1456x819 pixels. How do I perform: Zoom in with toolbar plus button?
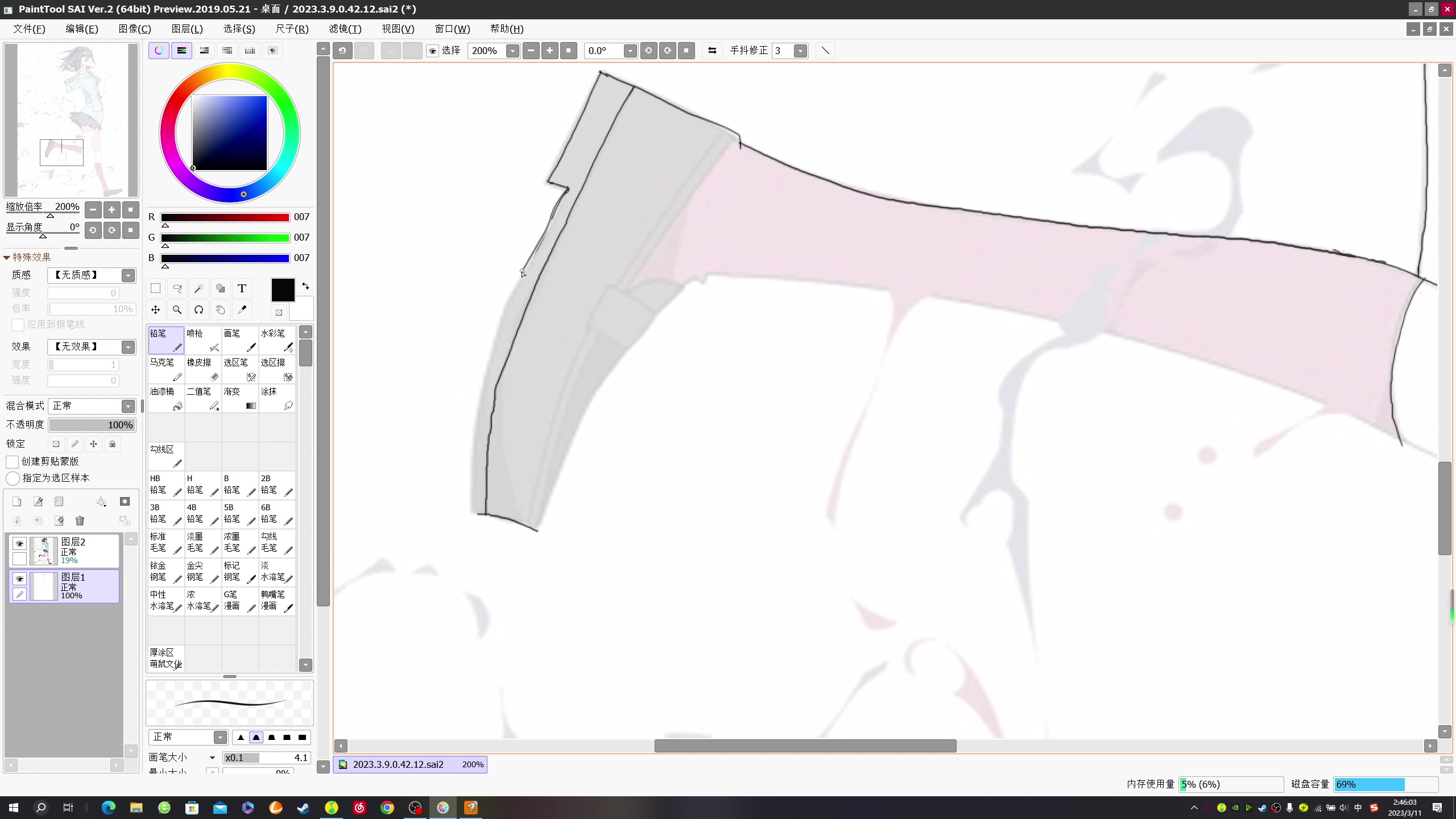pyautogui.click(x=549, y=51)
